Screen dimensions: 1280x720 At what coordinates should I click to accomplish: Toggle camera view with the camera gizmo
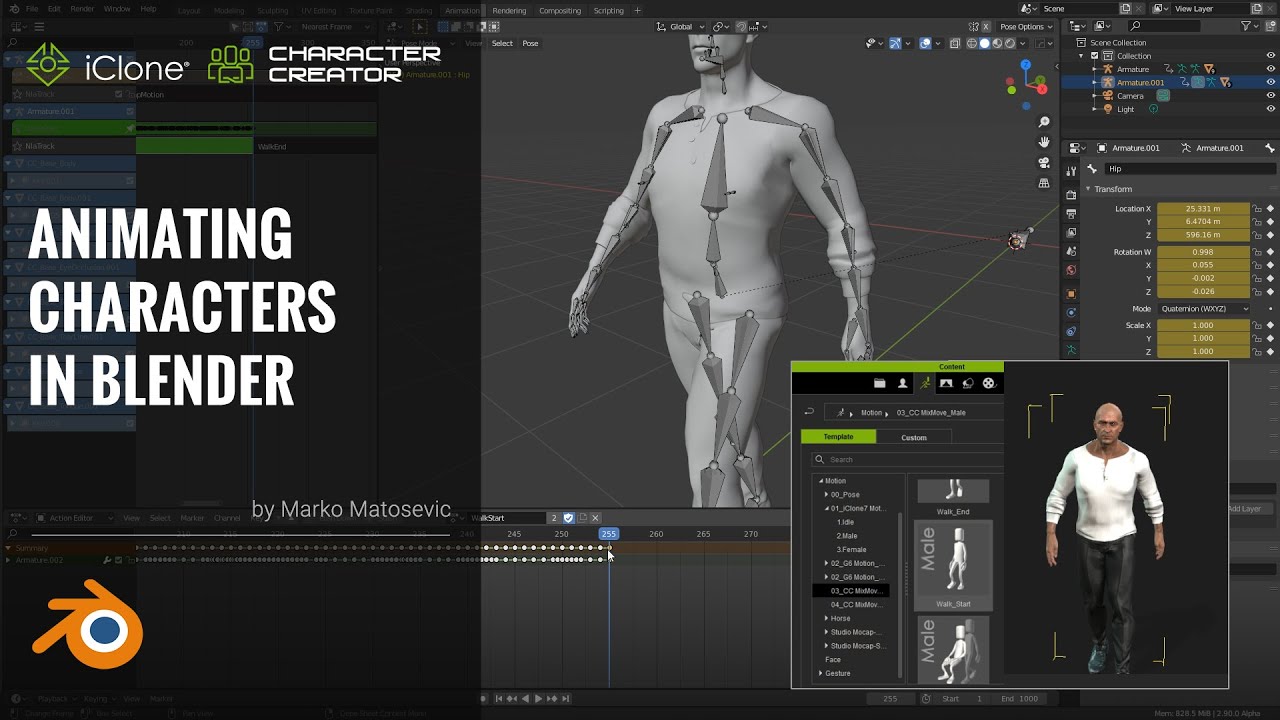pyautogui.click(x=1044, y=163)
